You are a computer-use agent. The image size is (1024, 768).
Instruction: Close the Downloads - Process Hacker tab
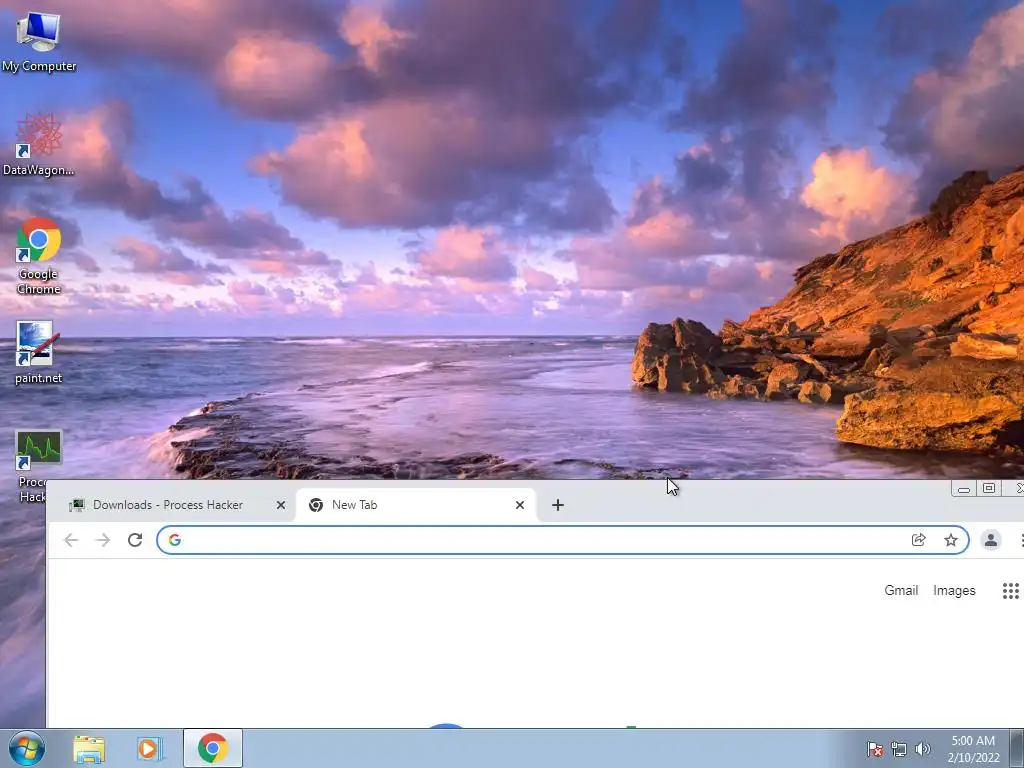pos(281,505)
